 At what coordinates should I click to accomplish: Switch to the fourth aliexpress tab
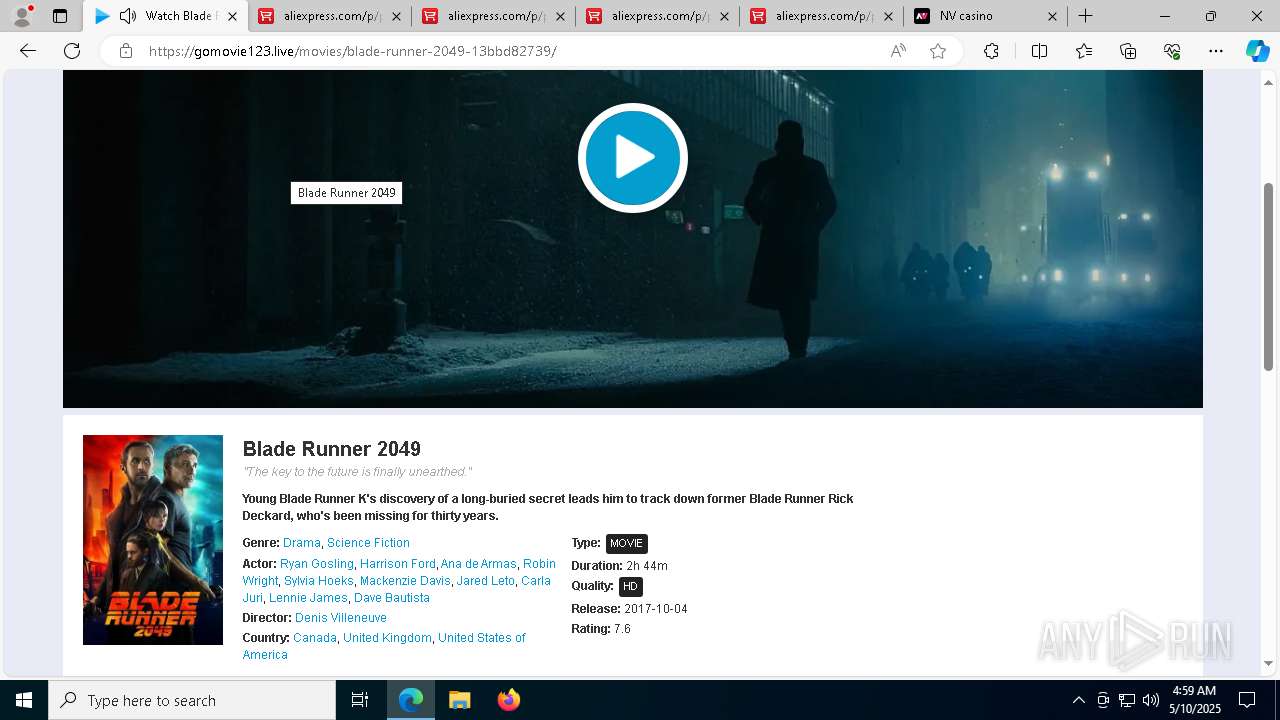tap(822, 16)
